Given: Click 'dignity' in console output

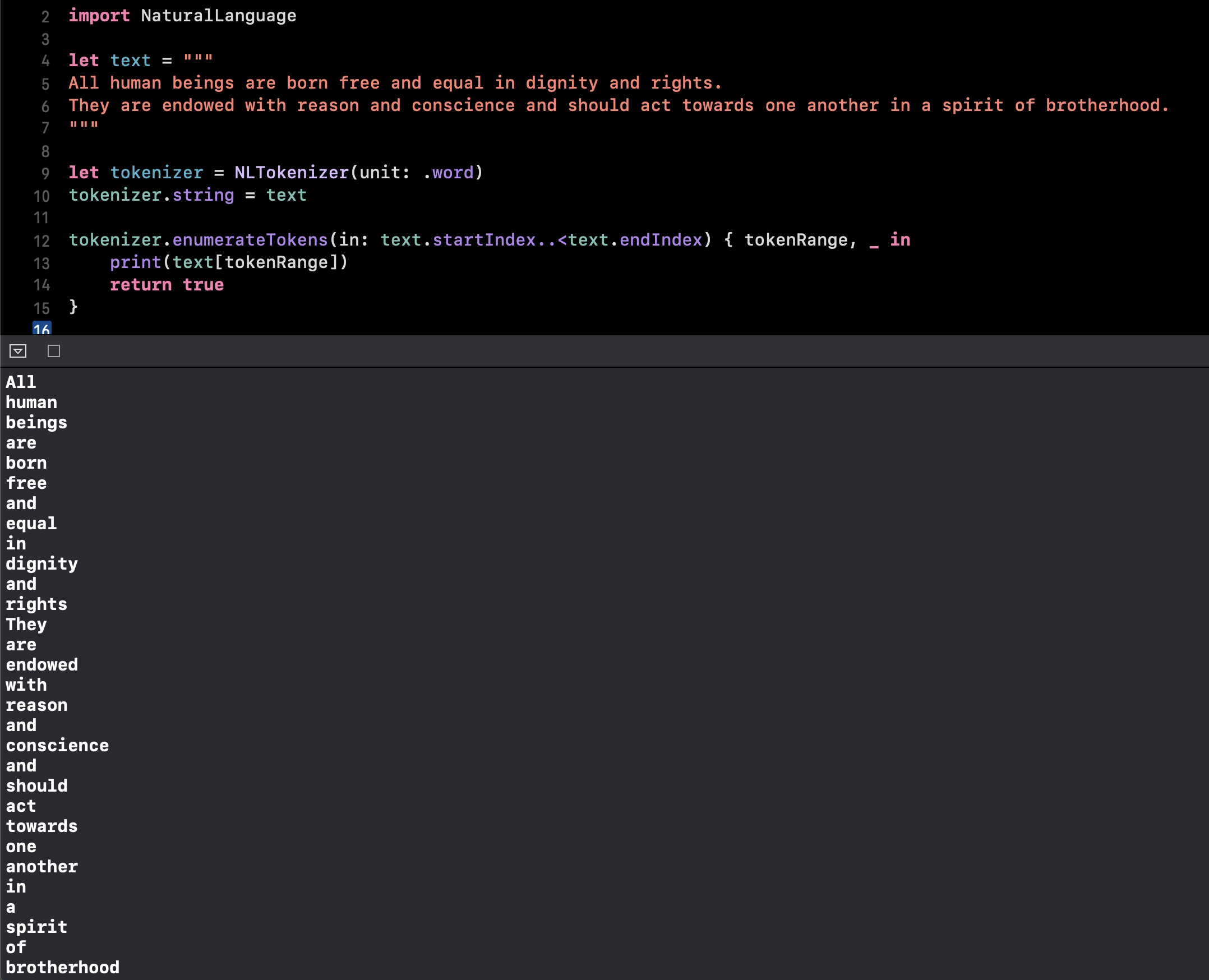Looking at the screenshot, I should click(x=42, y=563).
